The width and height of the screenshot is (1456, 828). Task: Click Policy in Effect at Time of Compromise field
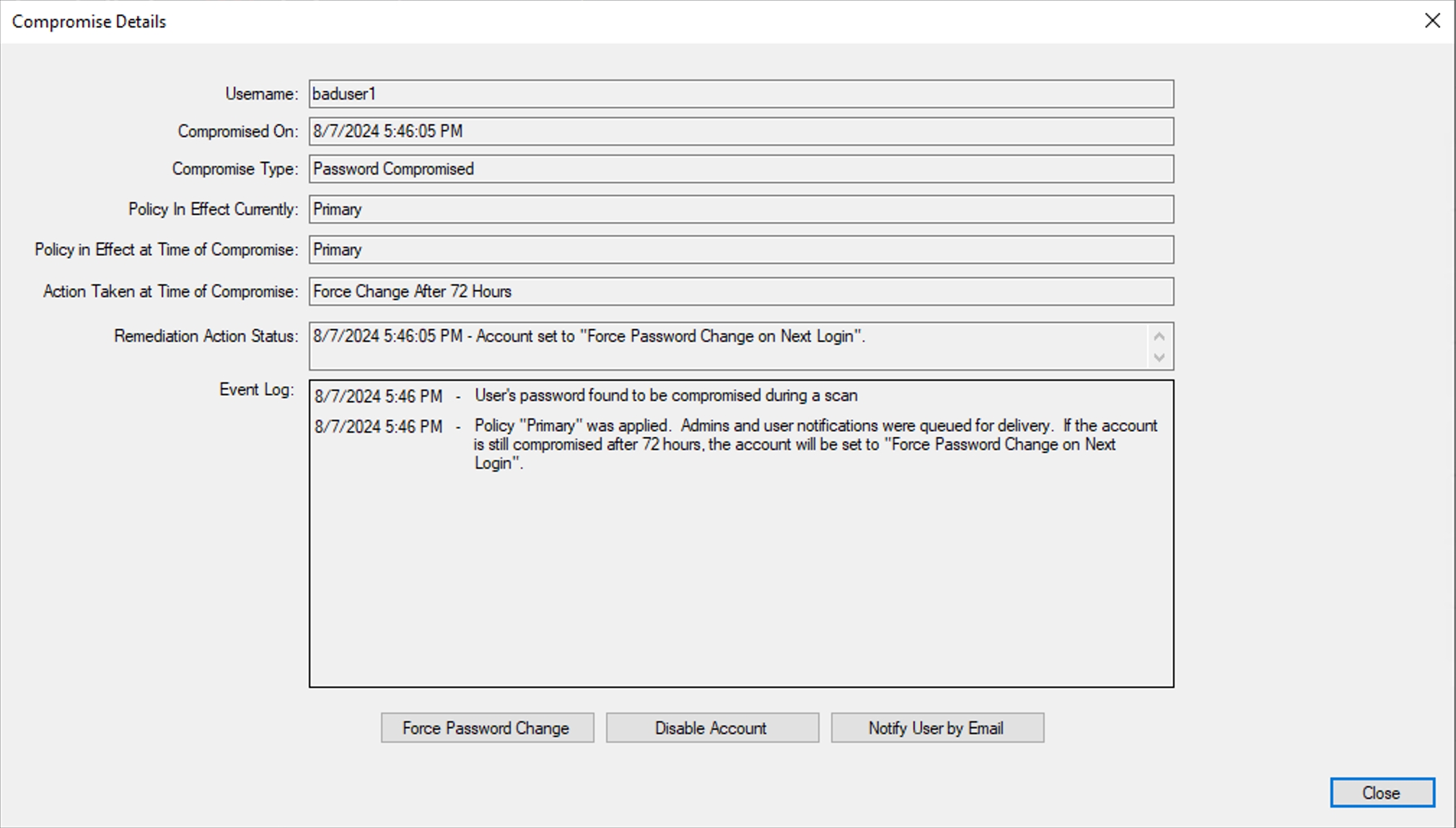click(740, 250)
